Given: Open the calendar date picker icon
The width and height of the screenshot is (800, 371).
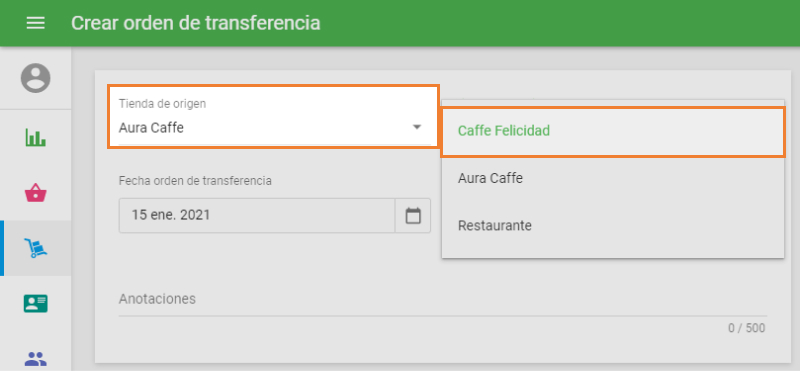Looking at the screenshot, I should pos(413,216).
